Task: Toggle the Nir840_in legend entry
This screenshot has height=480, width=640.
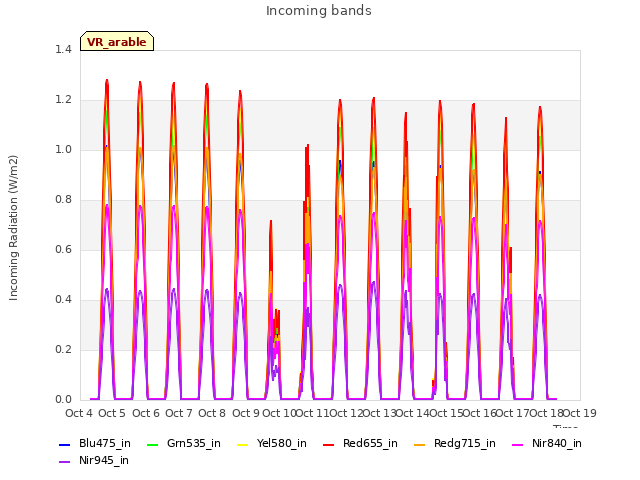Action: [x=547, y=443]
